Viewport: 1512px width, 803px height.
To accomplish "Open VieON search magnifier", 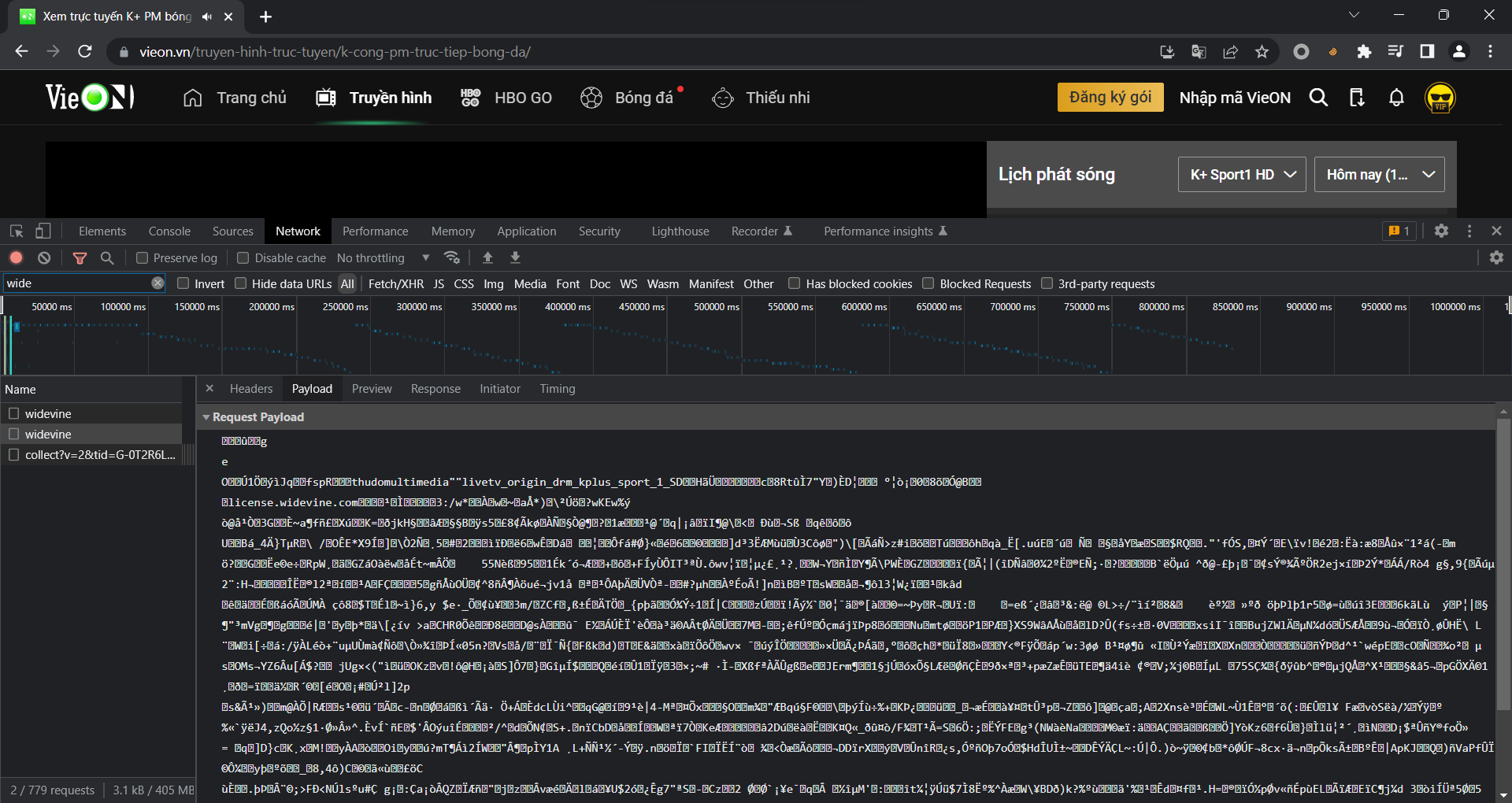I will (x=1318, y=98).
